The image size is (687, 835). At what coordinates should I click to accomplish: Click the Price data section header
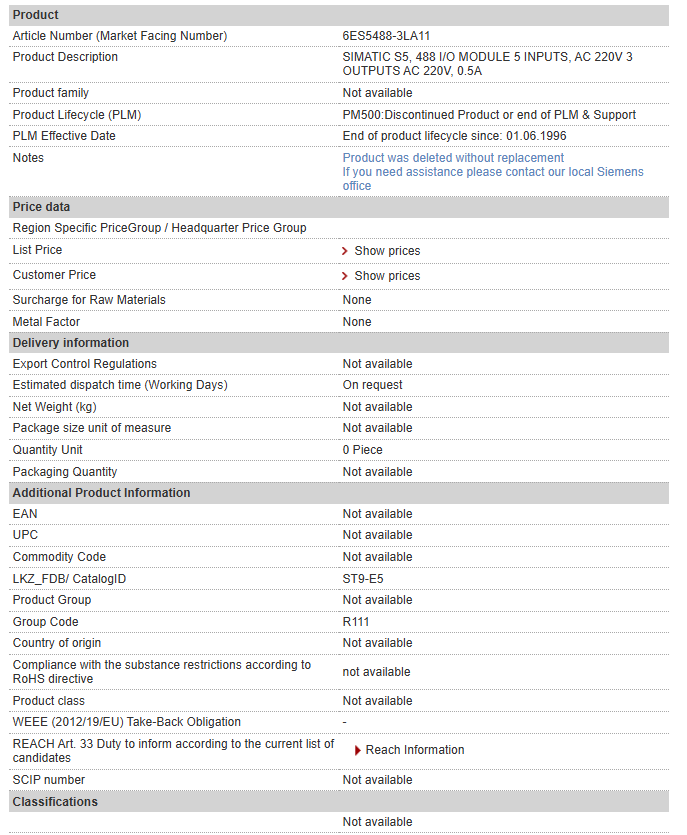click(x=339, y=207)
